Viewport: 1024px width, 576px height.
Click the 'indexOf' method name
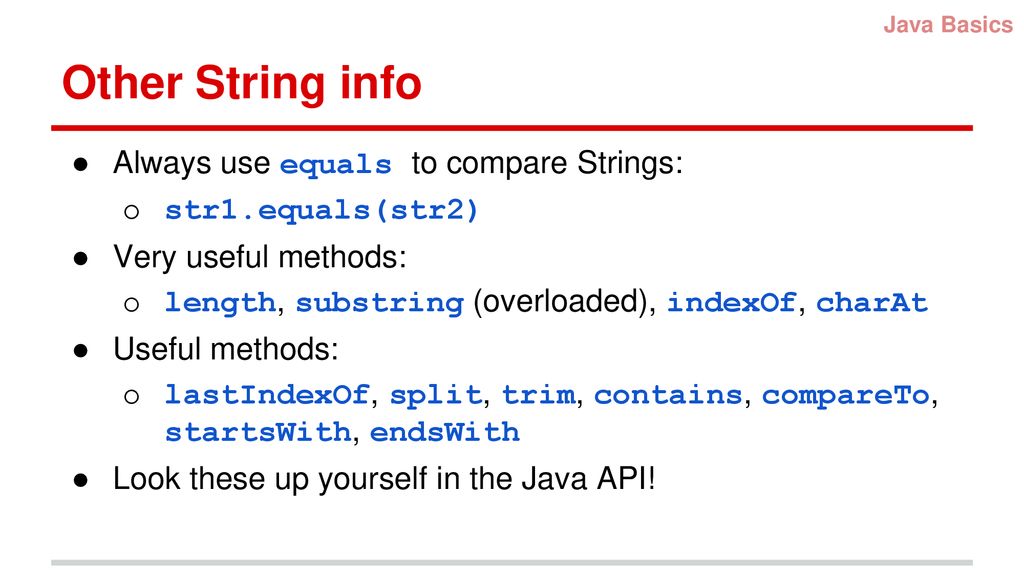tap(731, 303)
